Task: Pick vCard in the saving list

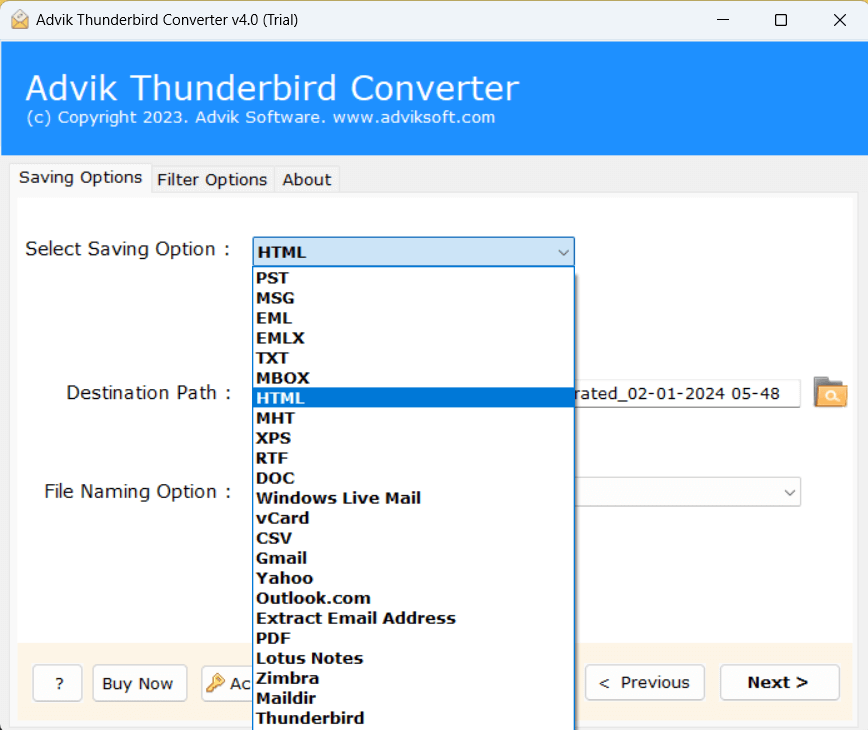Action: point(414,518)
